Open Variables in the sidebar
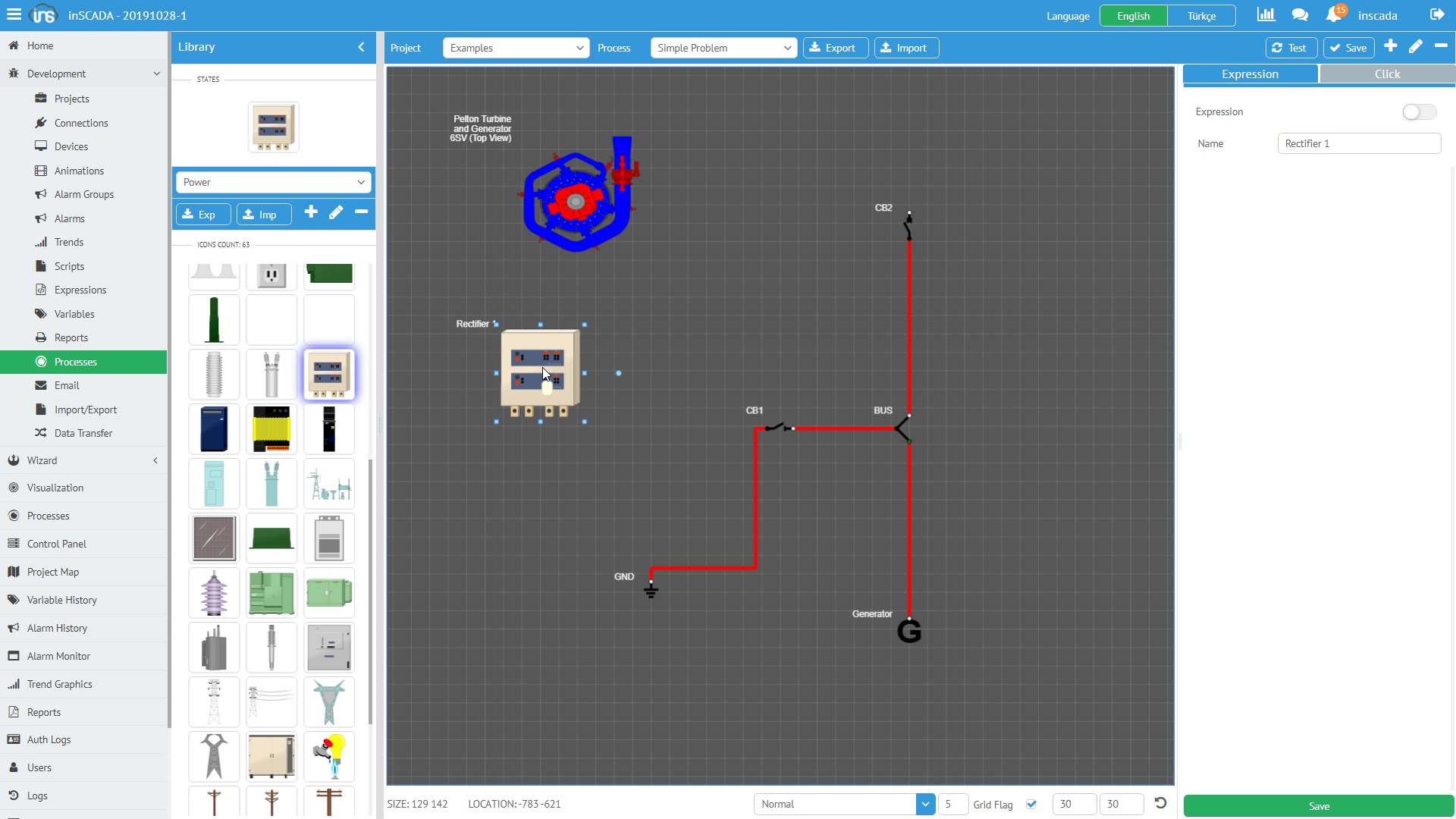The image size is (1456, 819). (74, 314)
